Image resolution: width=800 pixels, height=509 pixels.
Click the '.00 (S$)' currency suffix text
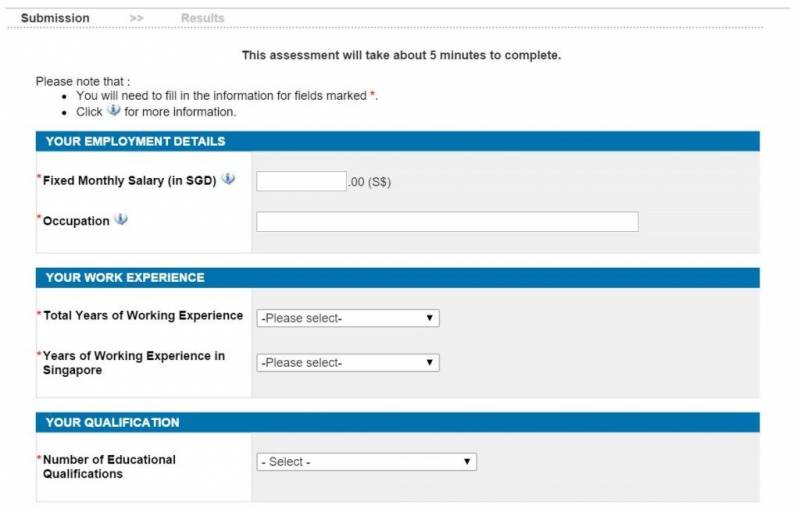click(x=369, y=182)
